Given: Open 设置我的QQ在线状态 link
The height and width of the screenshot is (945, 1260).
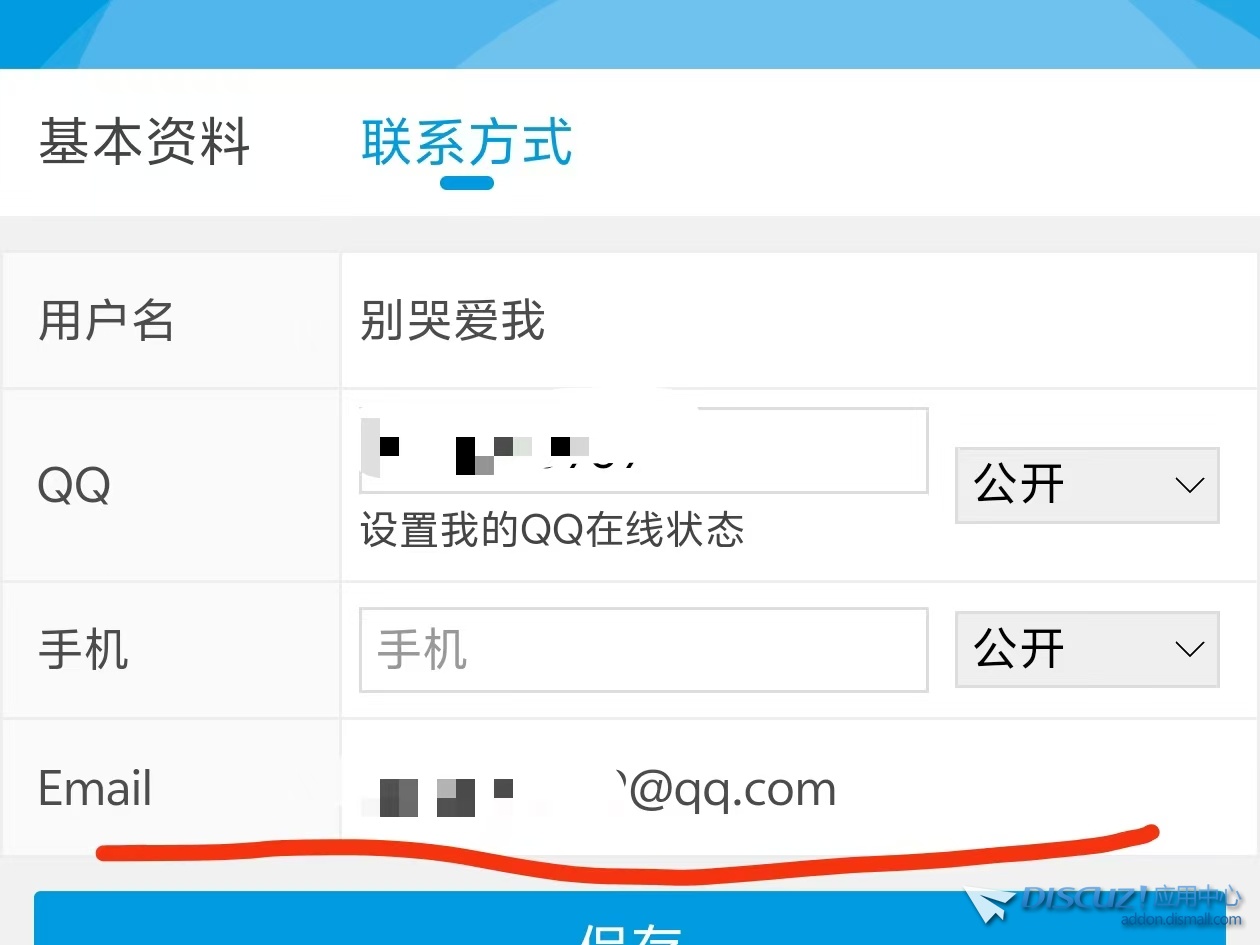Looking at the screenshot, I should tap(552, 530).
